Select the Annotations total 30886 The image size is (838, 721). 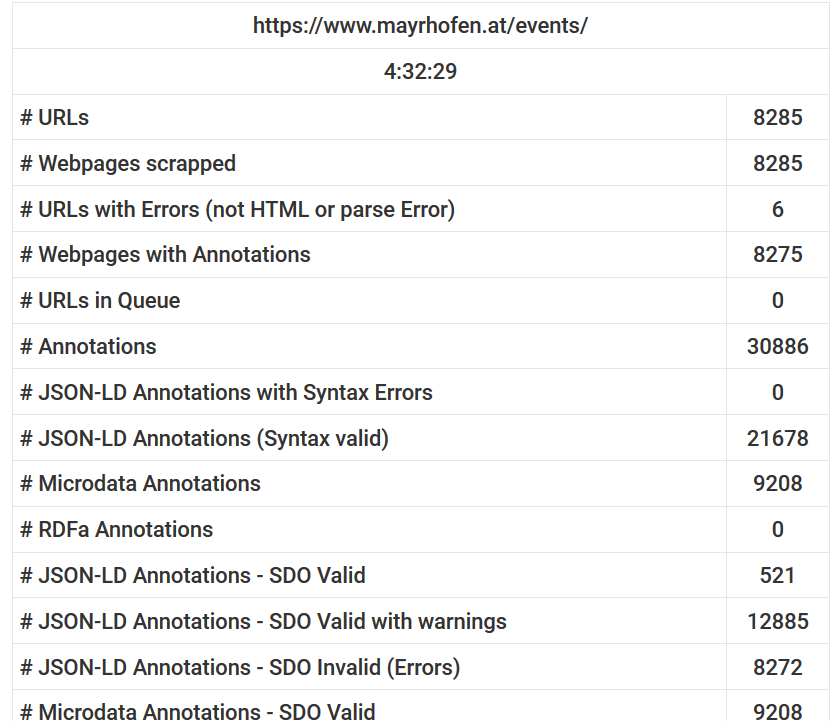coord(778,347)
